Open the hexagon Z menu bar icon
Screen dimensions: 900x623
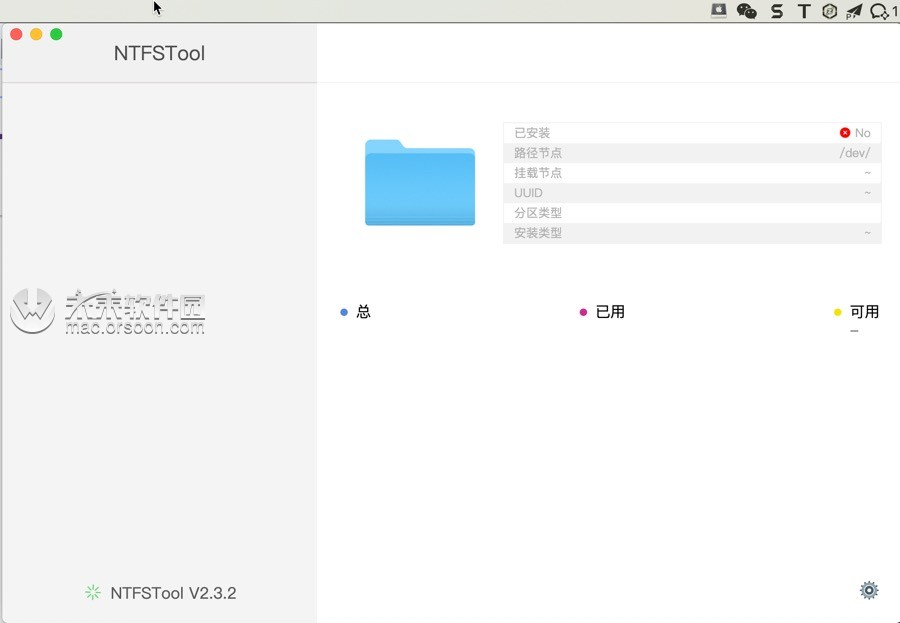click(x=829, y=10)
